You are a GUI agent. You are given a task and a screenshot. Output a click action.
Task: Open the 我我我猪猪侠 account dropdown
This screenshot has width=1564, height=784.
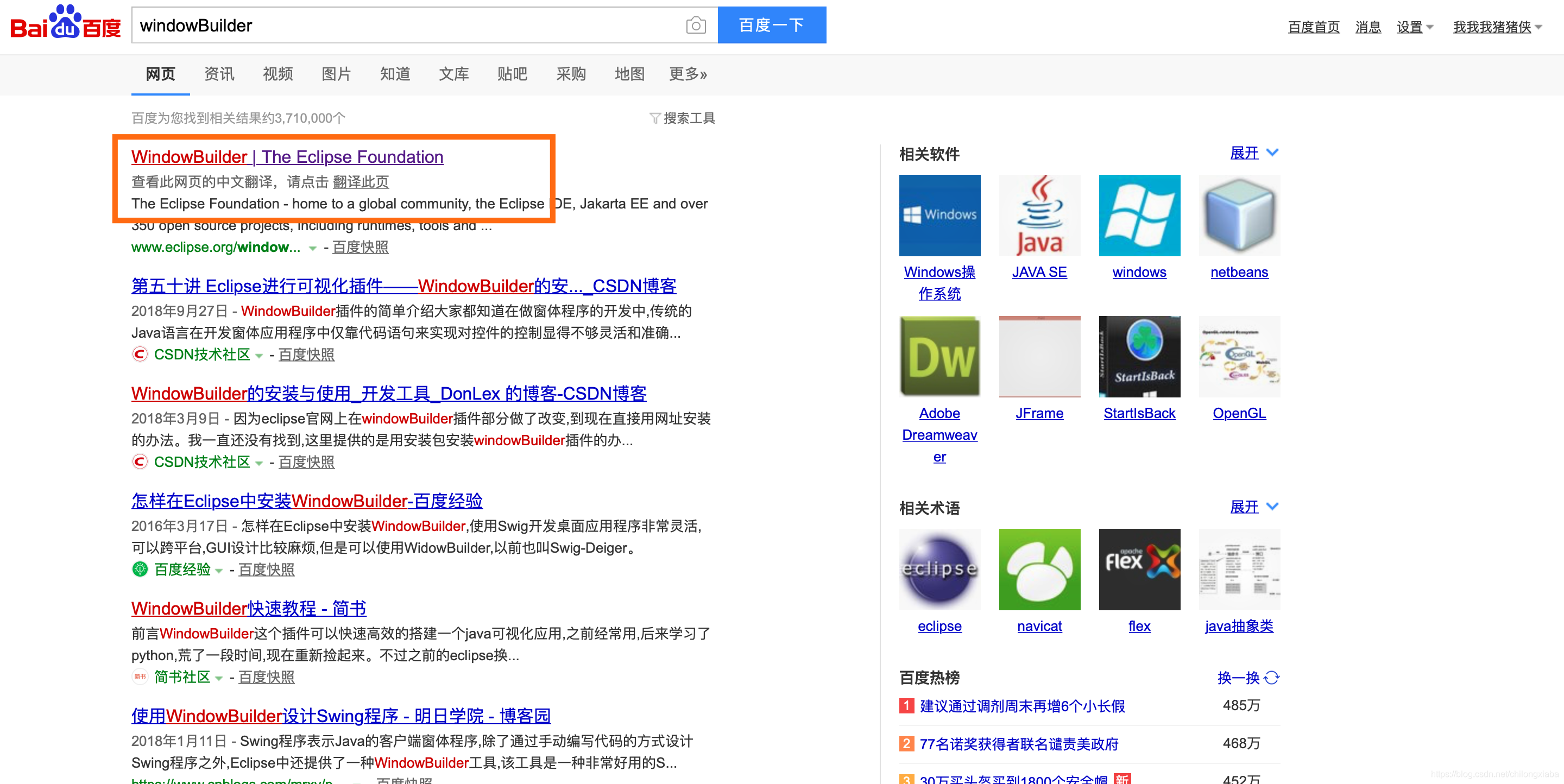pos(1497,27)
